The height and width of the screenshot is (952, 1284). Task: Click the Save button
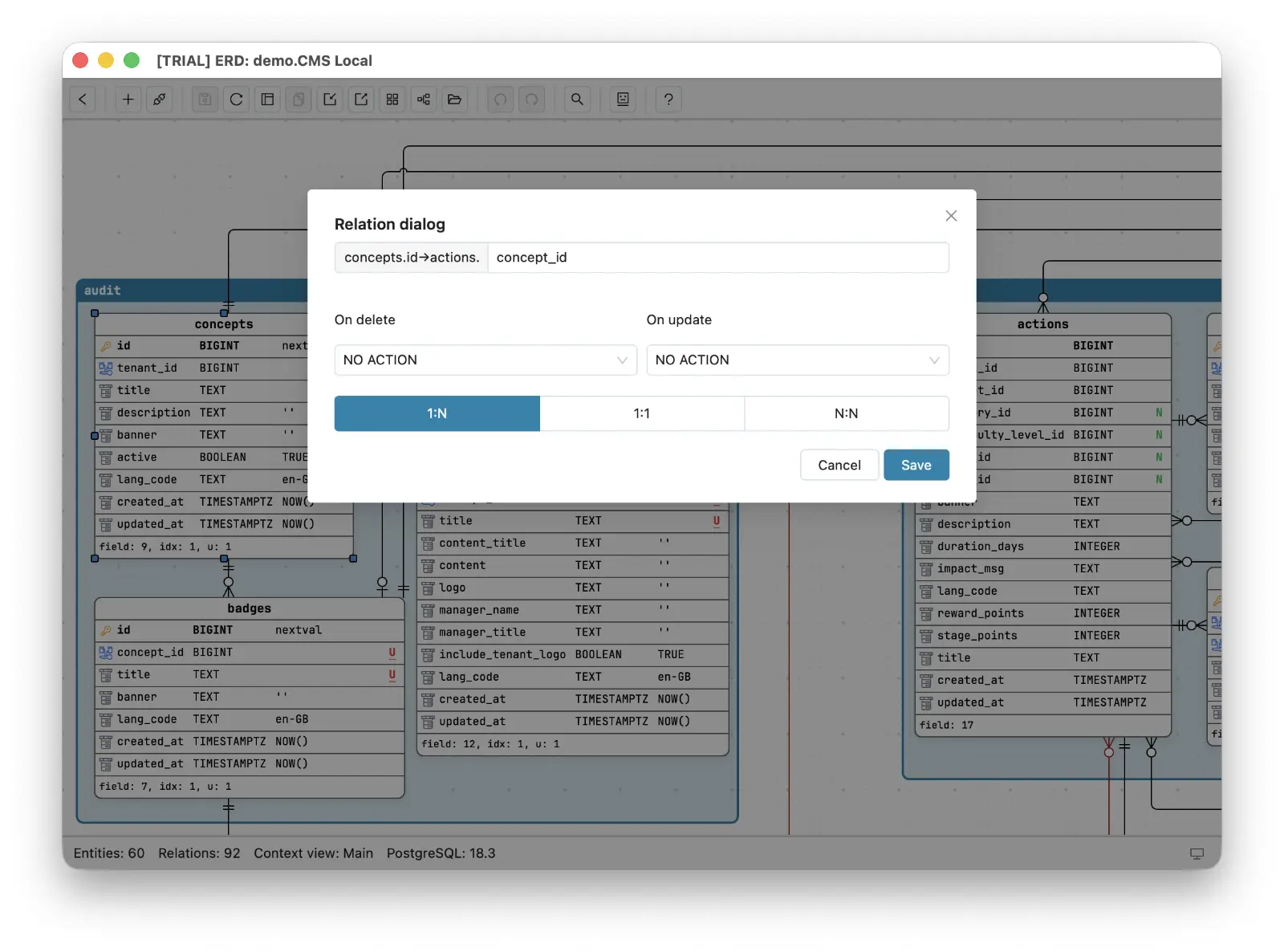coord(916,465)
